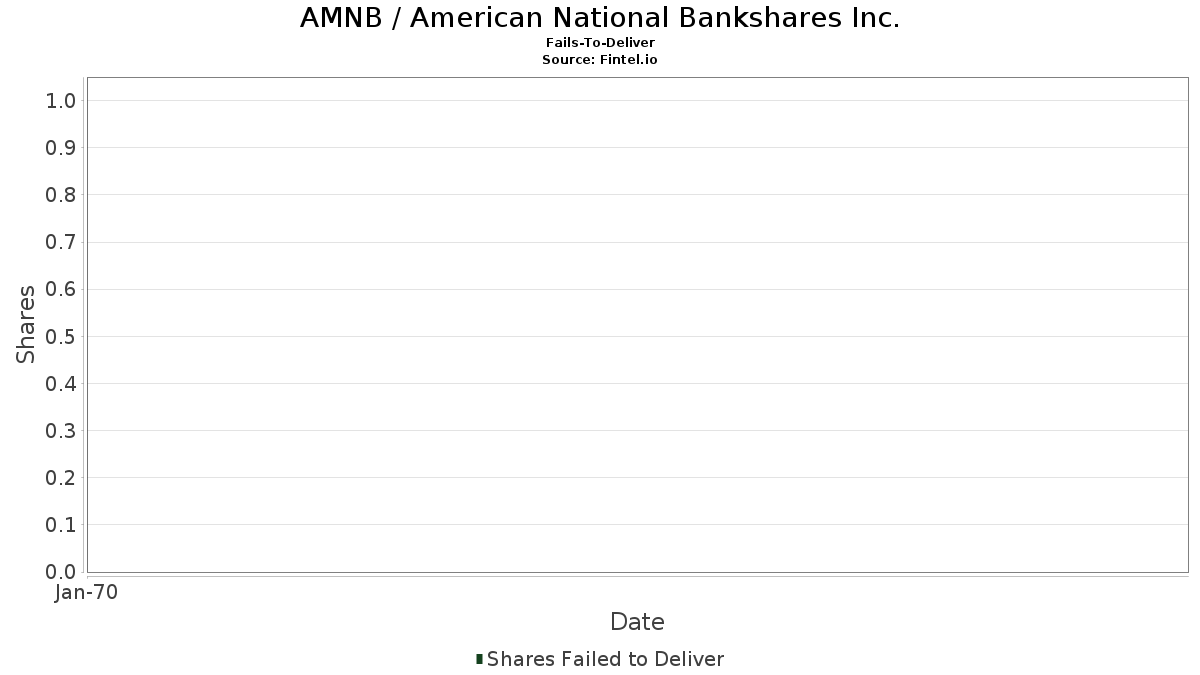Image resolution: width=1200 pixels, height=675 pixels.
Task: Click the 0.9 y-axis tick label
Action: pyautogui.click(x=60, y=148)
